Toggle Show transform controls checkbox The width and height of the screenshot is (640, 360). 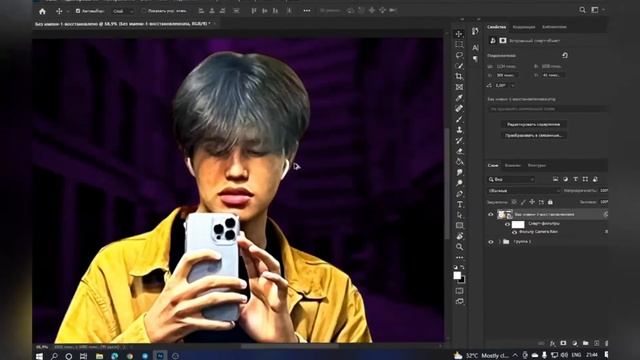point(143,11)
